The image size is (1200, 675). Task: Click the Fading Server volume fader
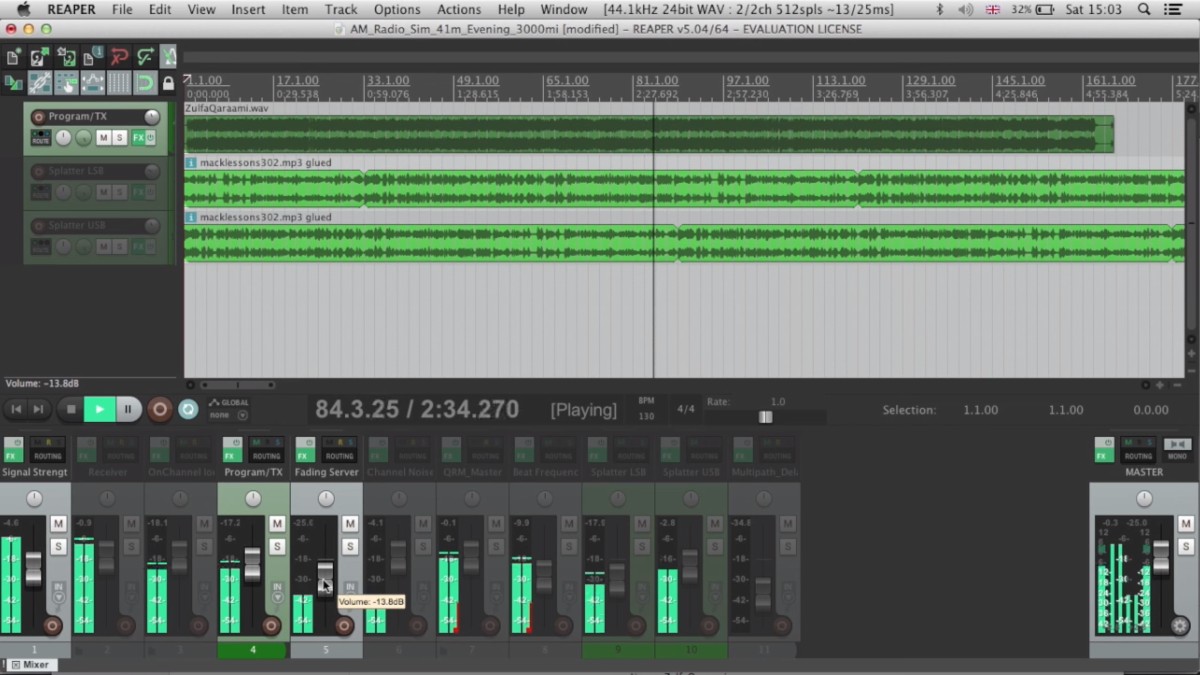325,578
